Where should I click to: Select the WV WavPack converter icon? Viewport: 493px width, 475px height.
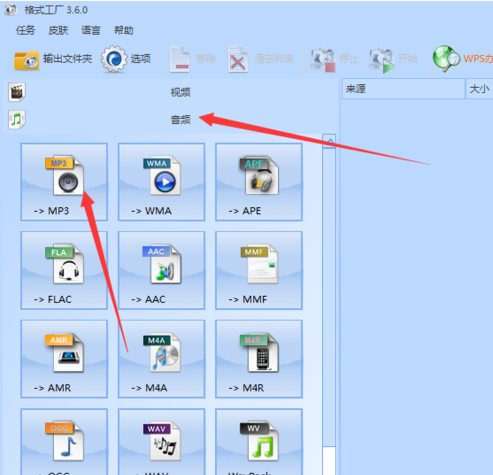259,442
